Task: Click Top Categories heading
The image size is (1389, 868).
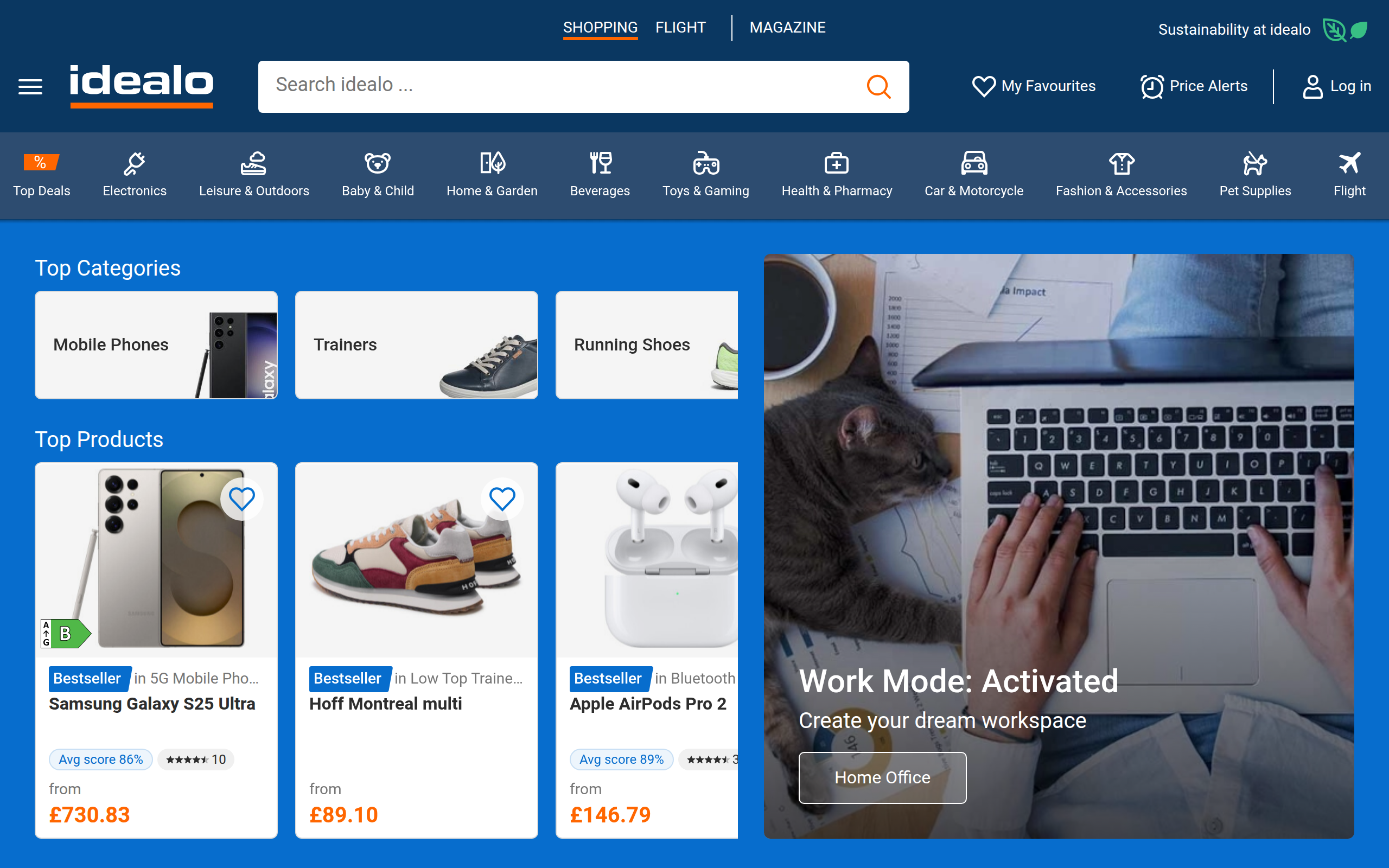Action: tap(108, 268)
